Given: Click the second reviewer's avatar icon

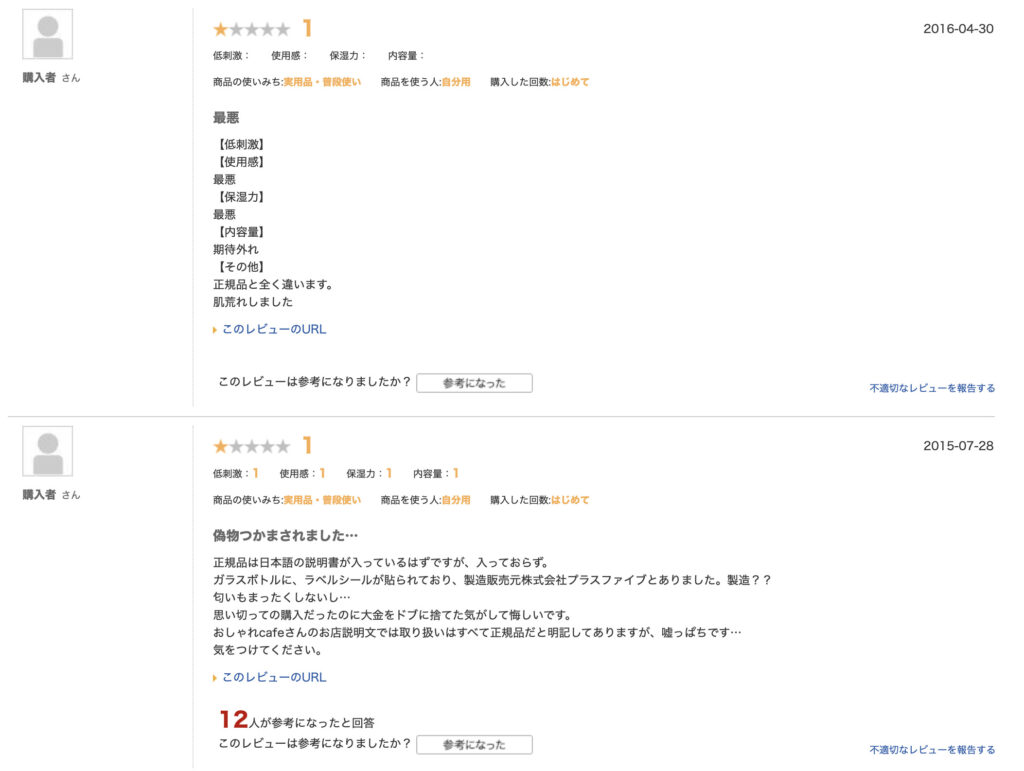Looking at the screenshot, I should (48, 452).
